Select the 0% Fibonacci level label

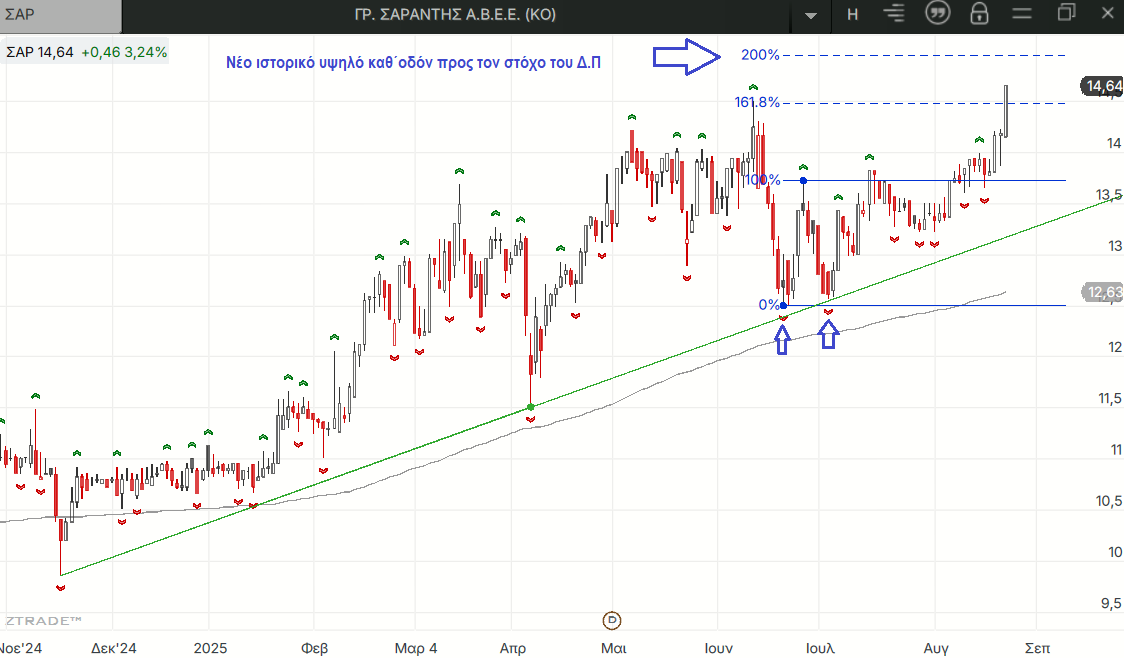(768, 305)
